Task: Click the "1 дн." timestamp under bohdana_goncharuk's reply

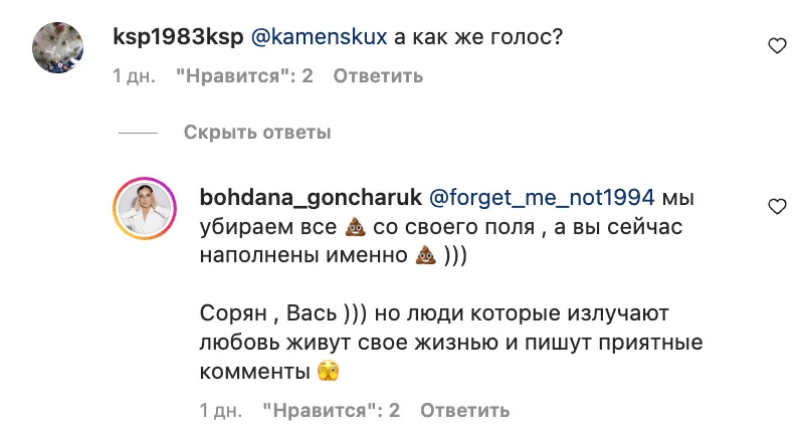Action: [220, 410]
